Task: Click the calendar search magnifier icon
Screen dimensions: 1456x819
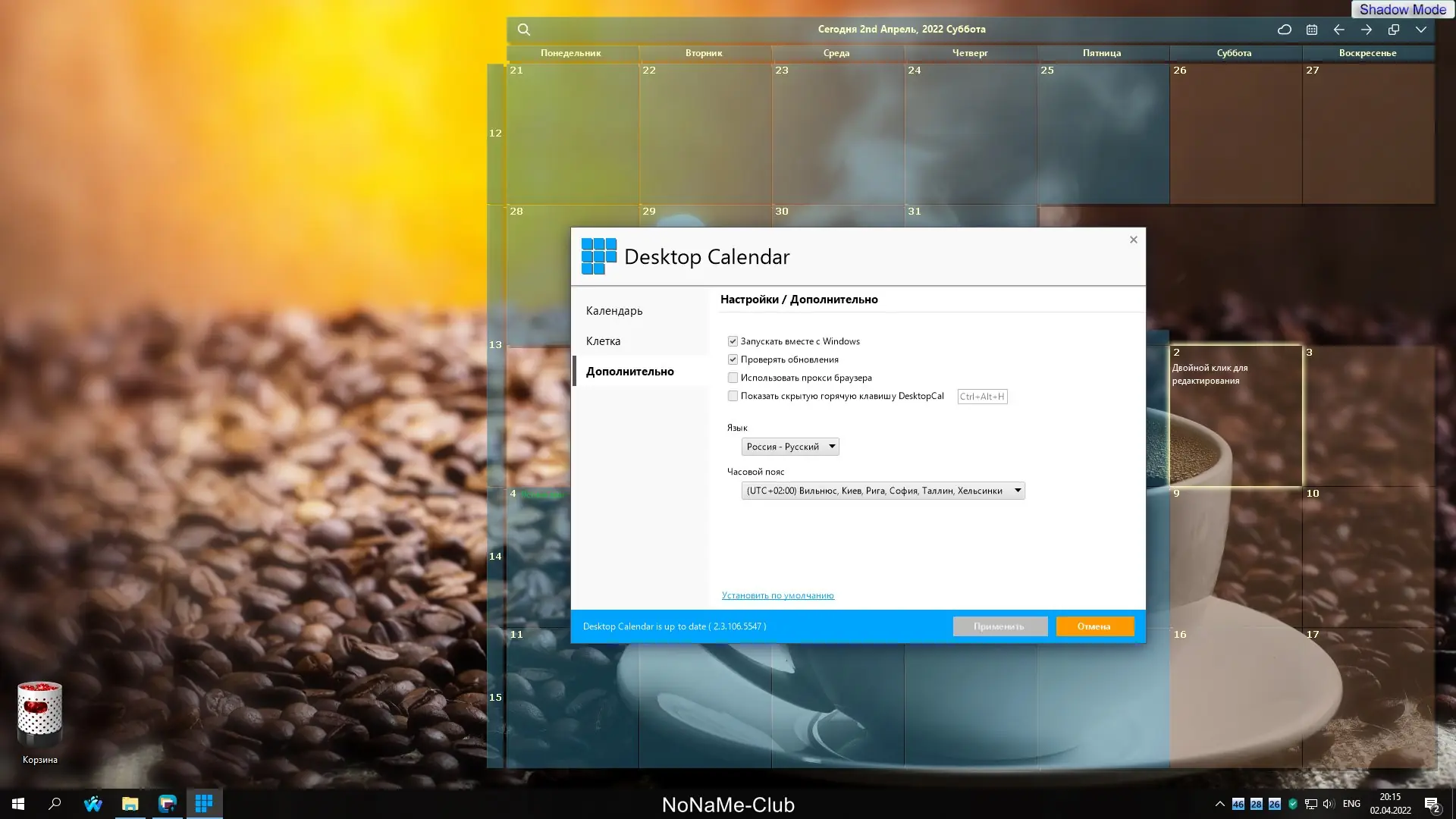Action: [523, 30]
